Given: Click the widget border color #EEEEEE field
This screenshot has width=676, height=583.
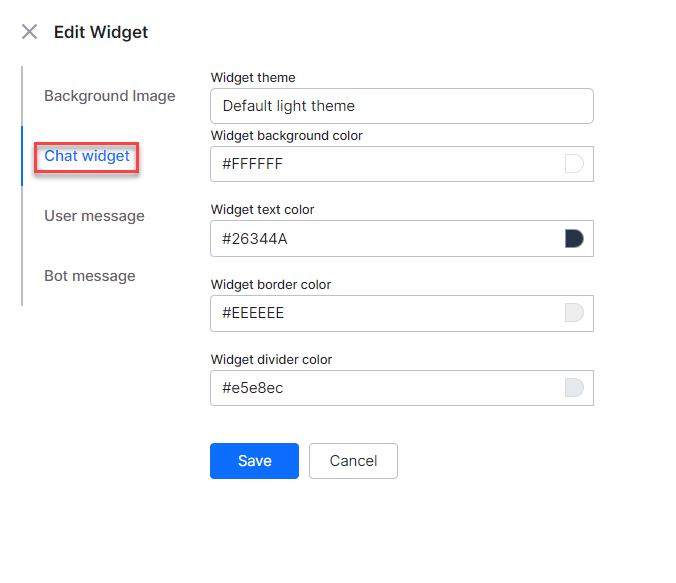Looking at the screenshot, I should click(385, 313).
